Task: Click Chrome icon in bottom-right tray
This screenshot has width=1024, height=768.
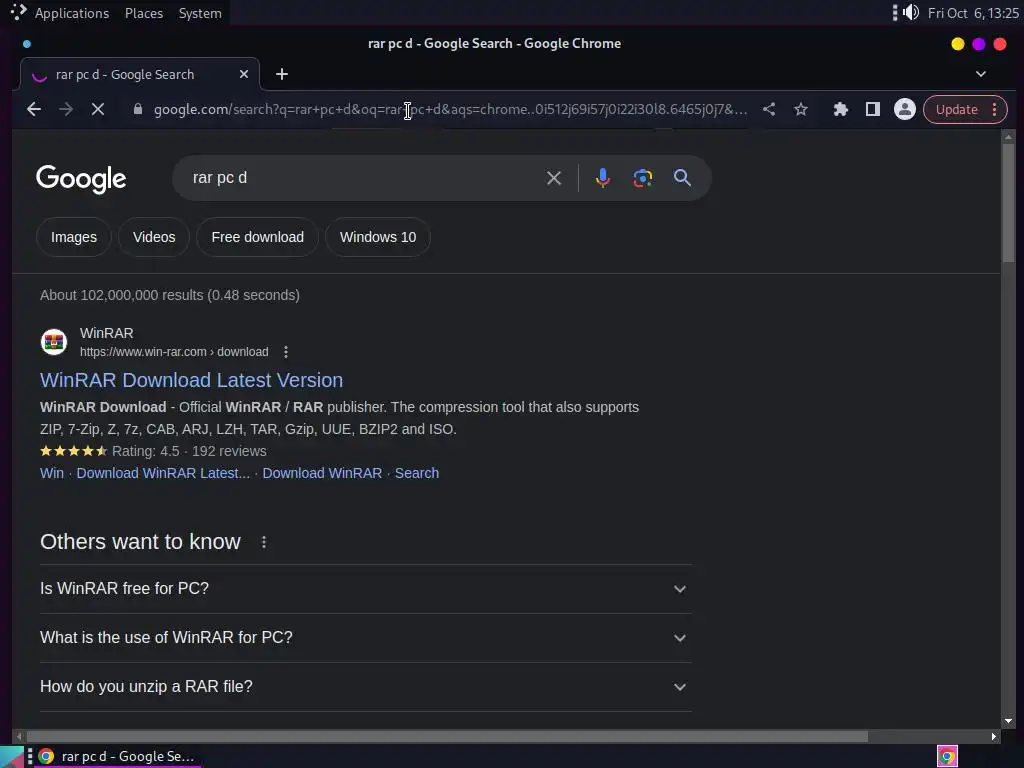Action: [x=947, y=756]
